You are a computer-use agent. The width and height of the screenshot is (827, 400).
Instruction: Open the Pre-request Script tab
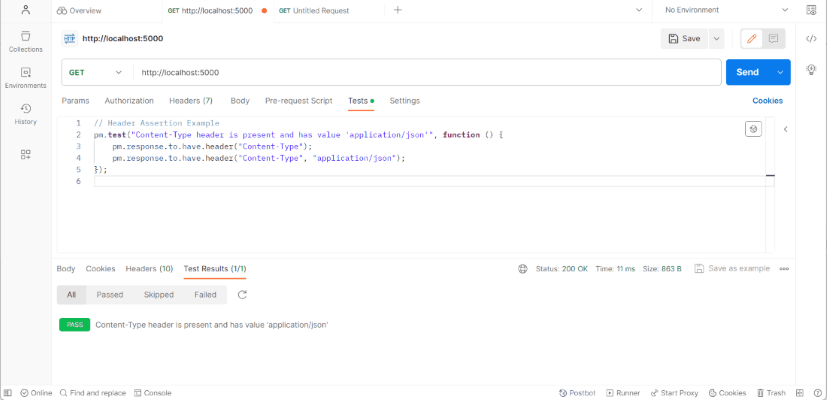point(299,100)
